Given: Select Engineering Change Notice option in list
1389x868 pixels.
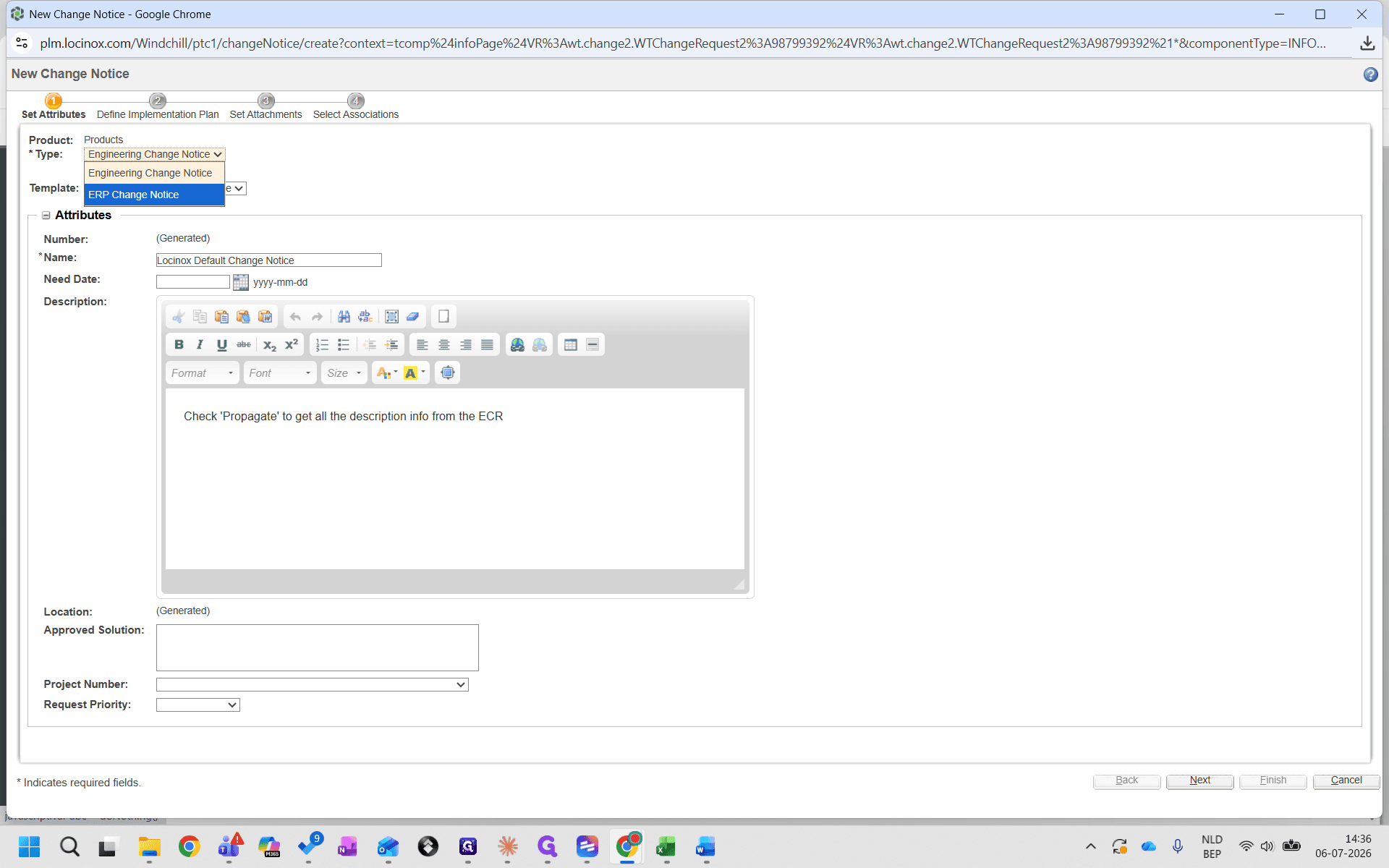Looking at the screenshot, I should tap(154, 173).
